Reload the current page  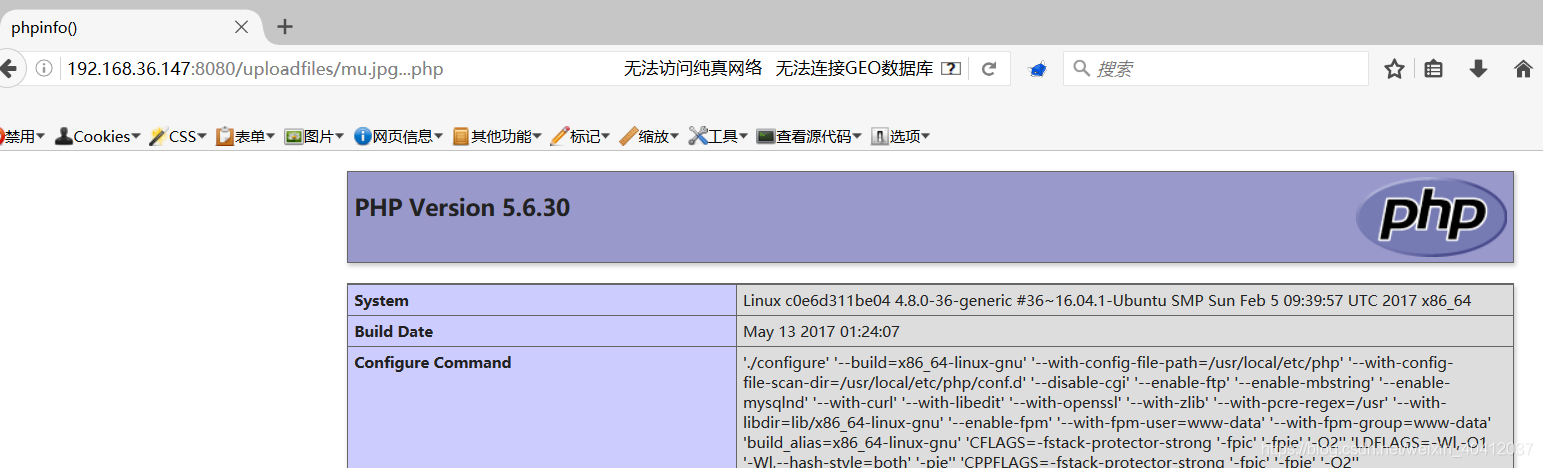[989, 69]
